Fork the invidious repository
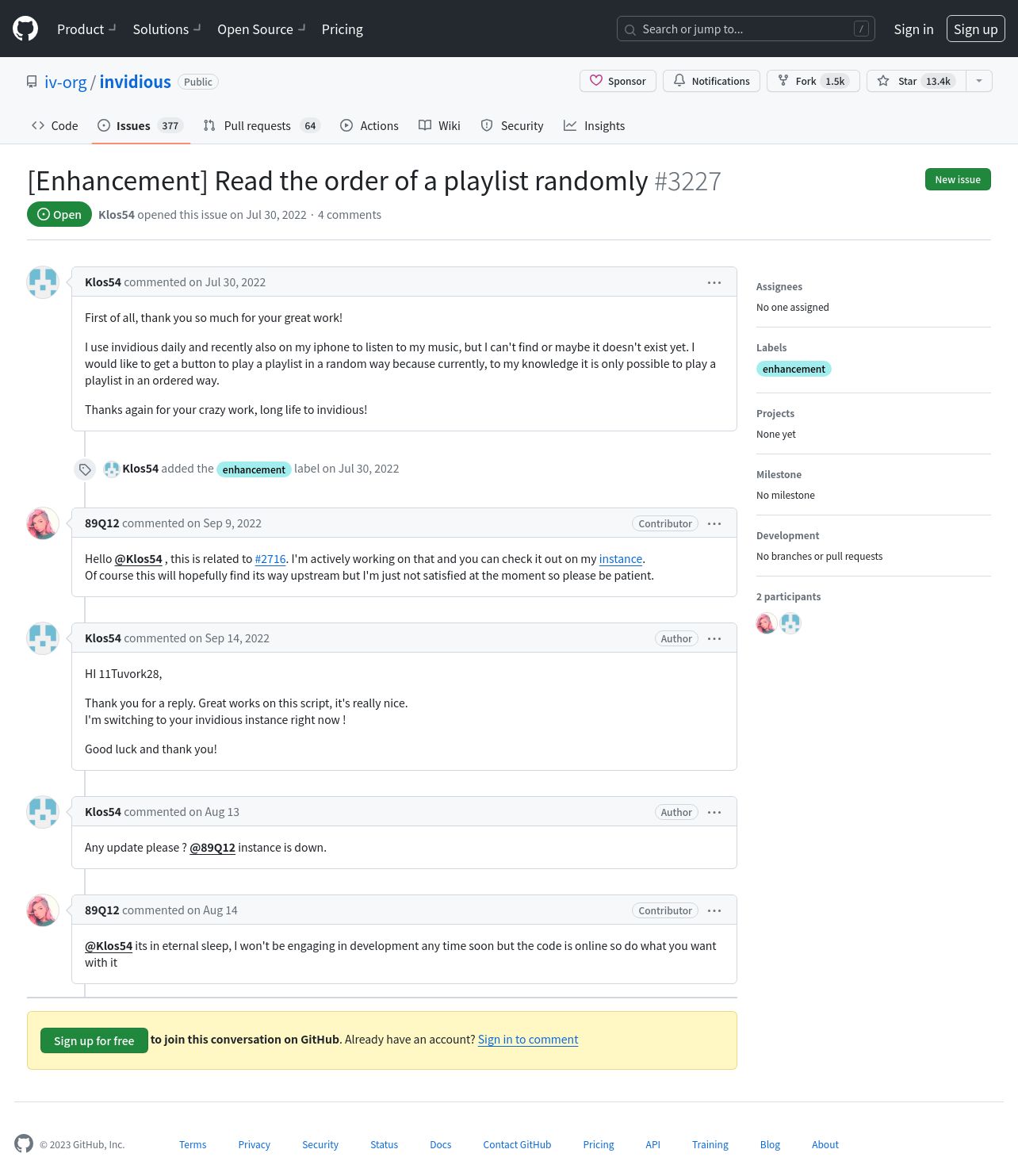The image size is (1018, 1176). 813,81
